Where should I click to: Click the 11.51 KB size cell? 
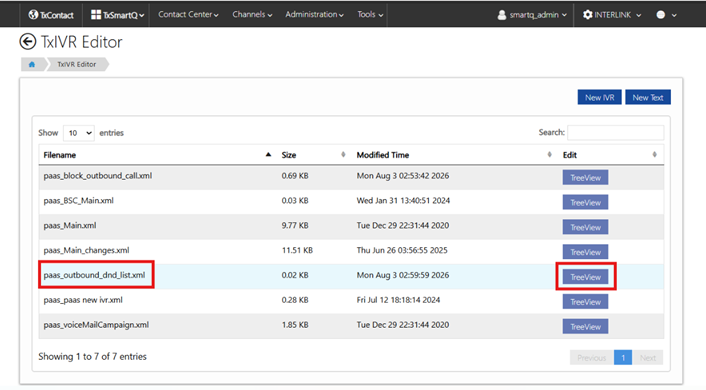coord(297,250)
